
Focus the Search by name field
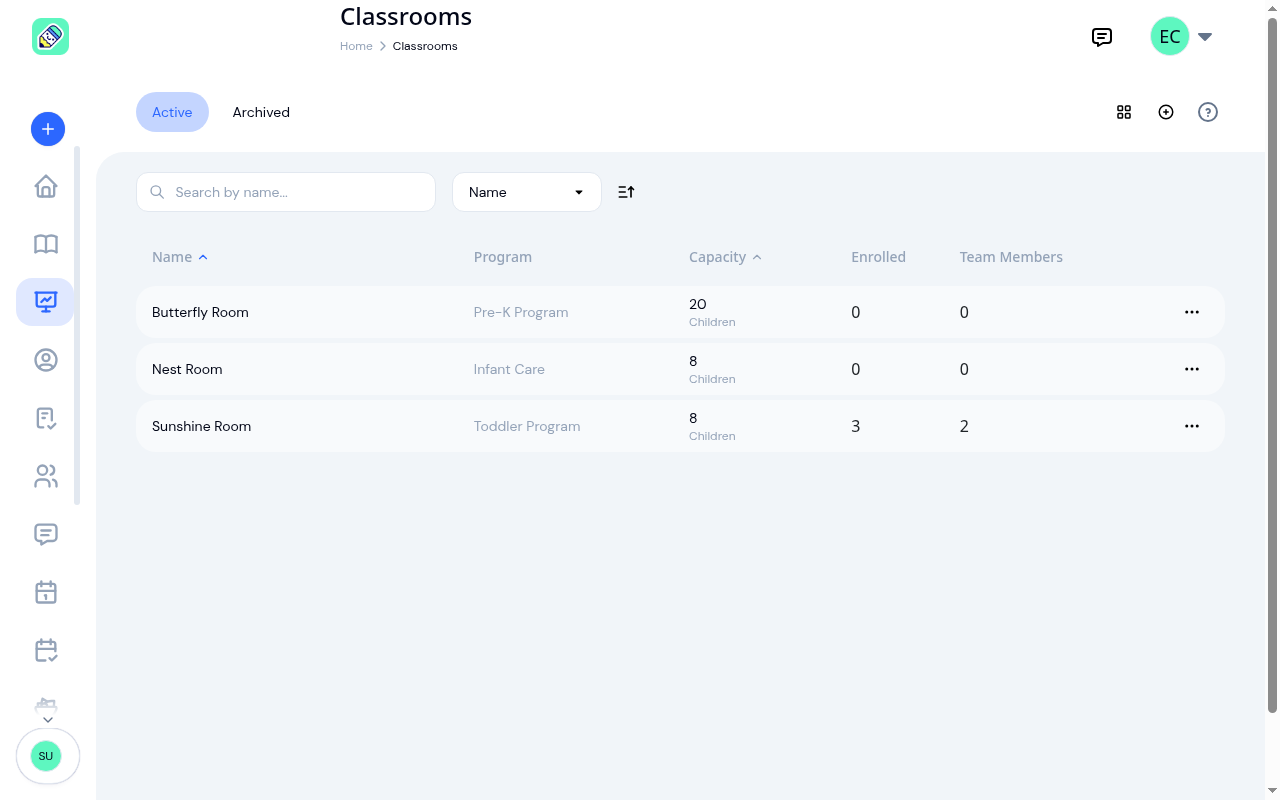(286, 192)
